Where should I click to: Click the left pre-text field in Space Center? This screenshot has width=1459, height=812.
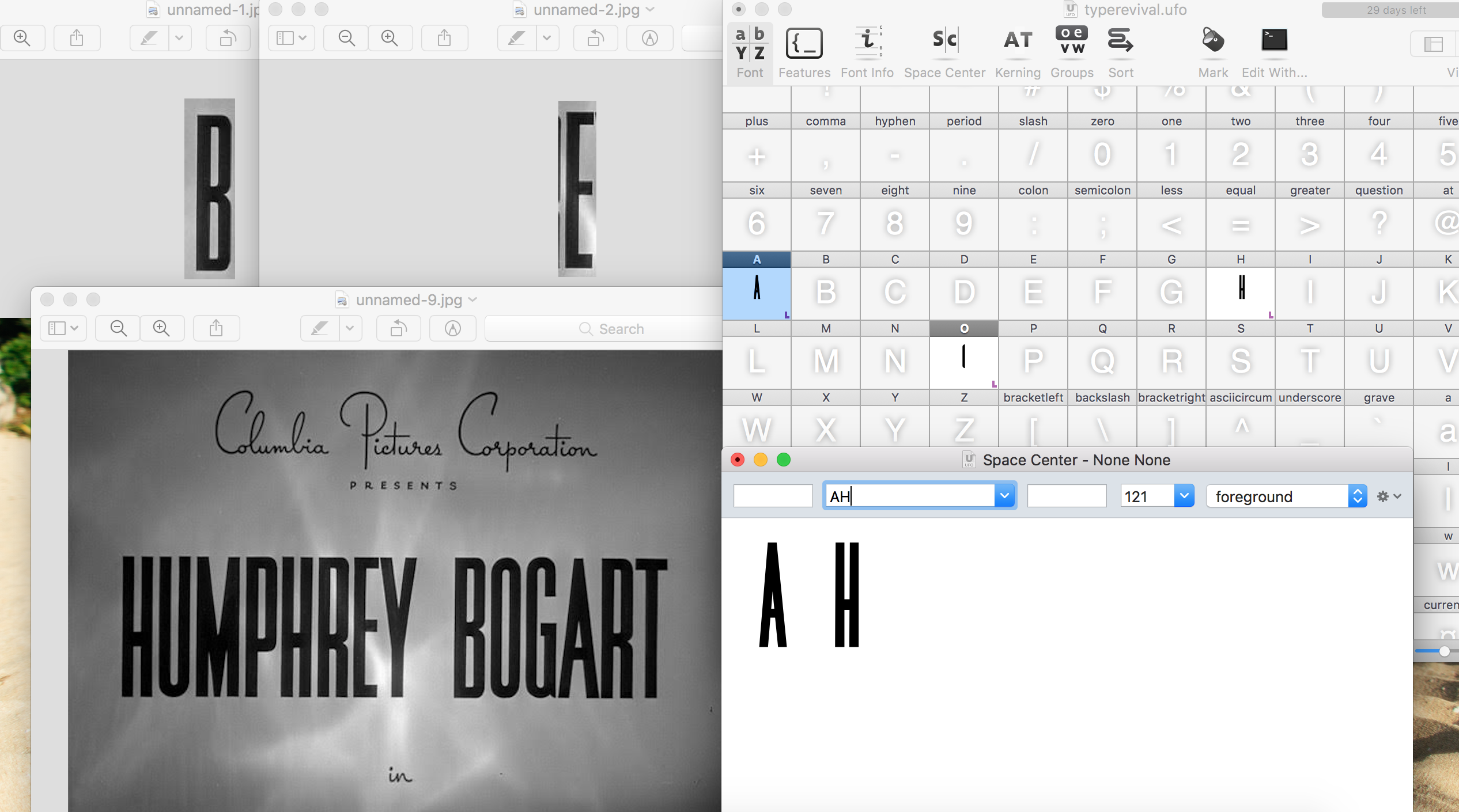pos(773,496)
